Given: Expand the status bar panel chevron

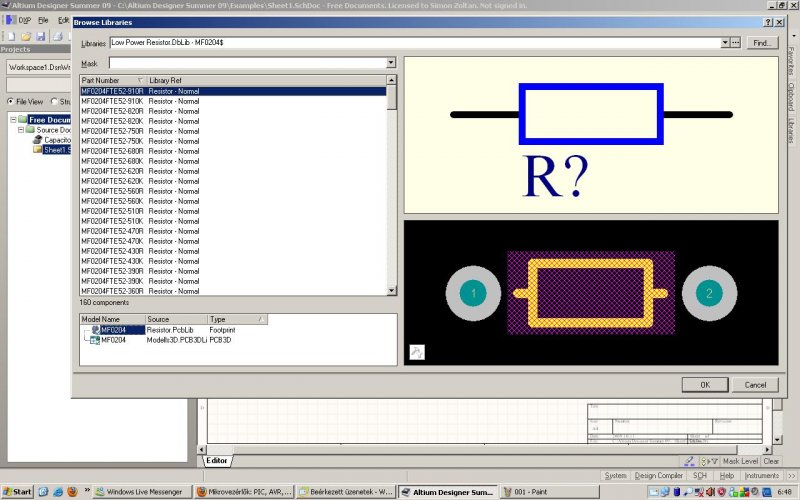Looking at the screenshot, I should [x=791, y=476].
